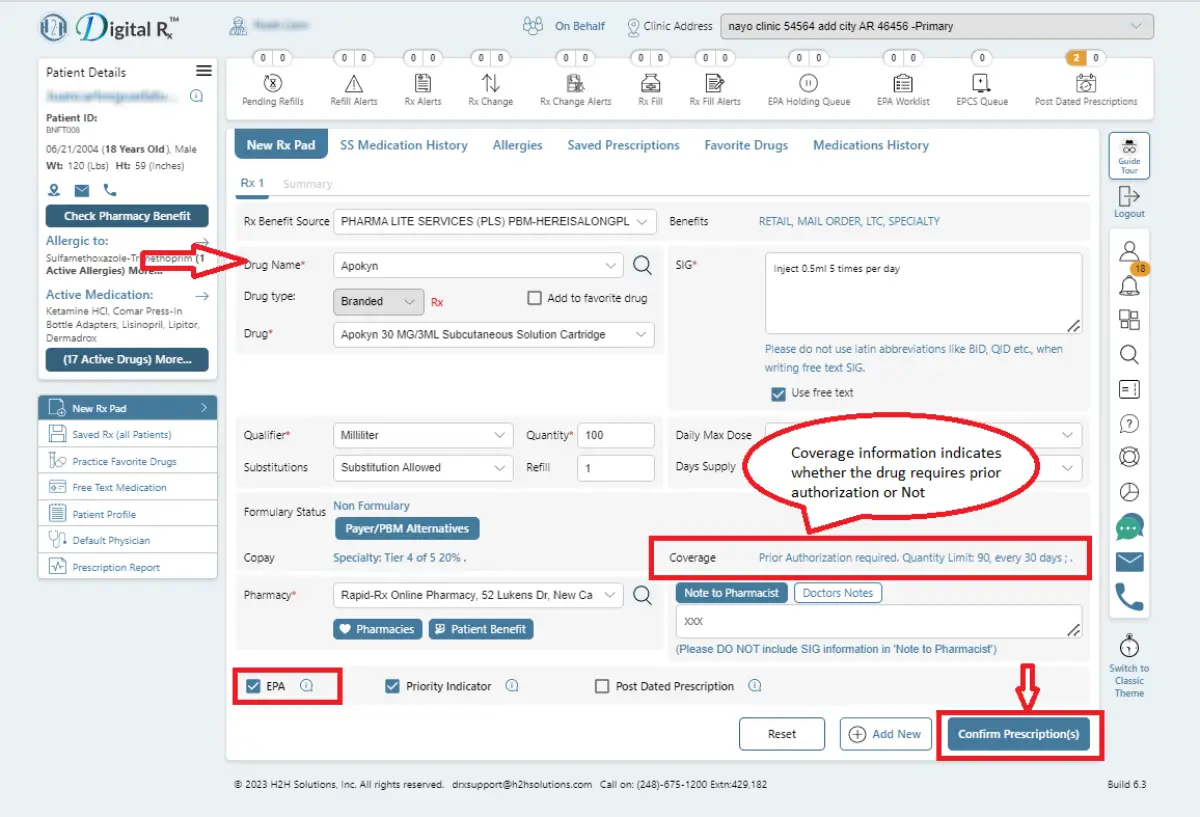1200x817 pixels.
Task: Toggle the Priority Indicator checkbox
Action: pos(392,686)
